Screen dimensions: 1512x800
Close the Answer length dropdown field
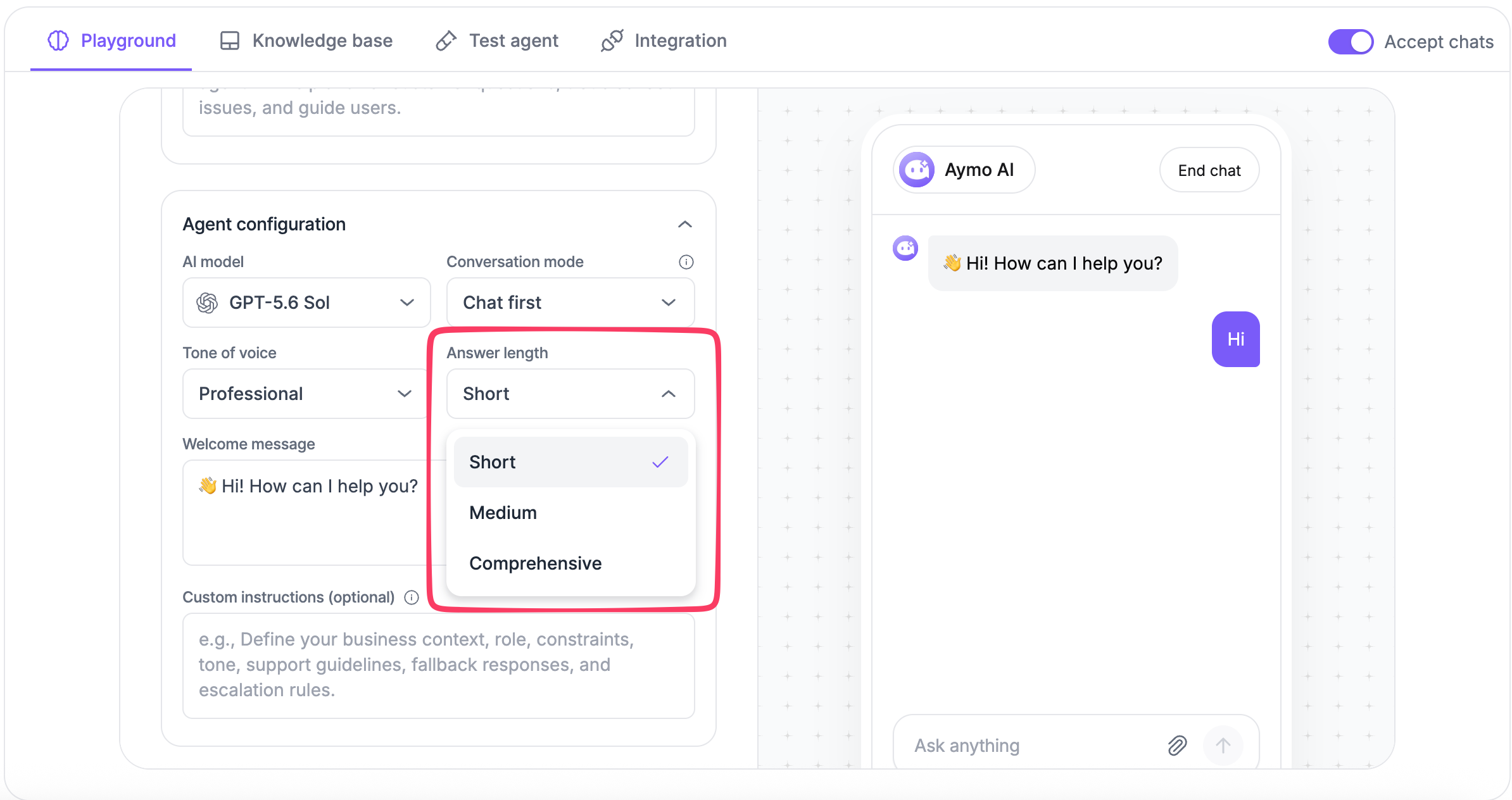click(x=570, y=394)
